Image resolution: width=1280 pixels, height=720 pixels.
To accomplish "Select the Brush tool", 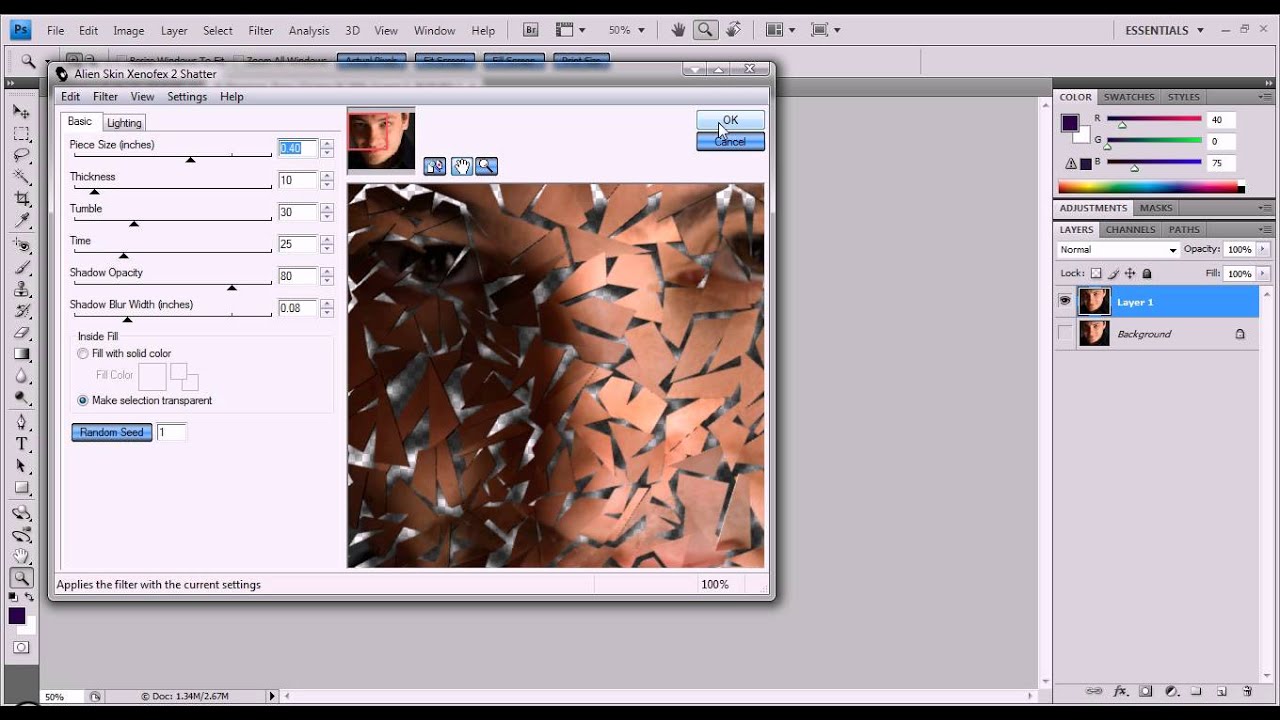I will (x=21, y=267).
